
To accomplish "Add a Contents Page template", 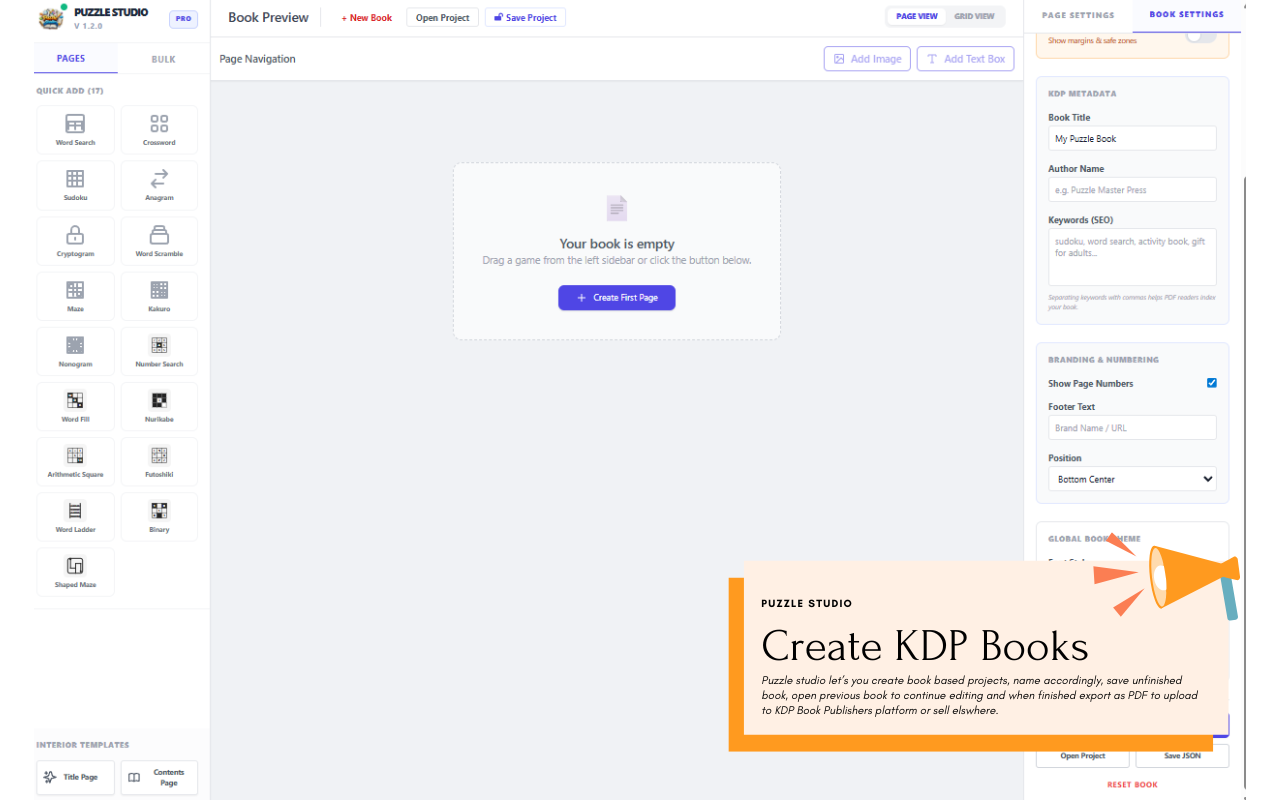I will point(159,777).
